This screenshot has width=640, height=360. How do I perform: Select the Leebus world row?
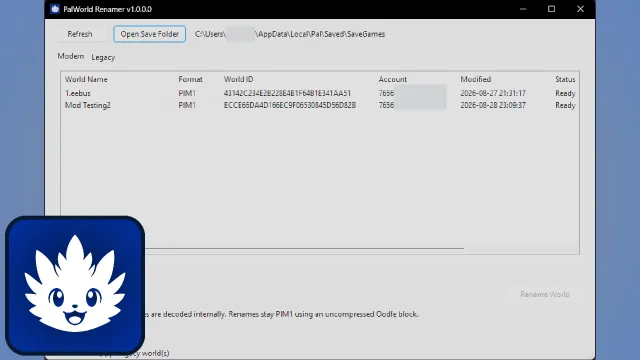click(x=320, y=93)
